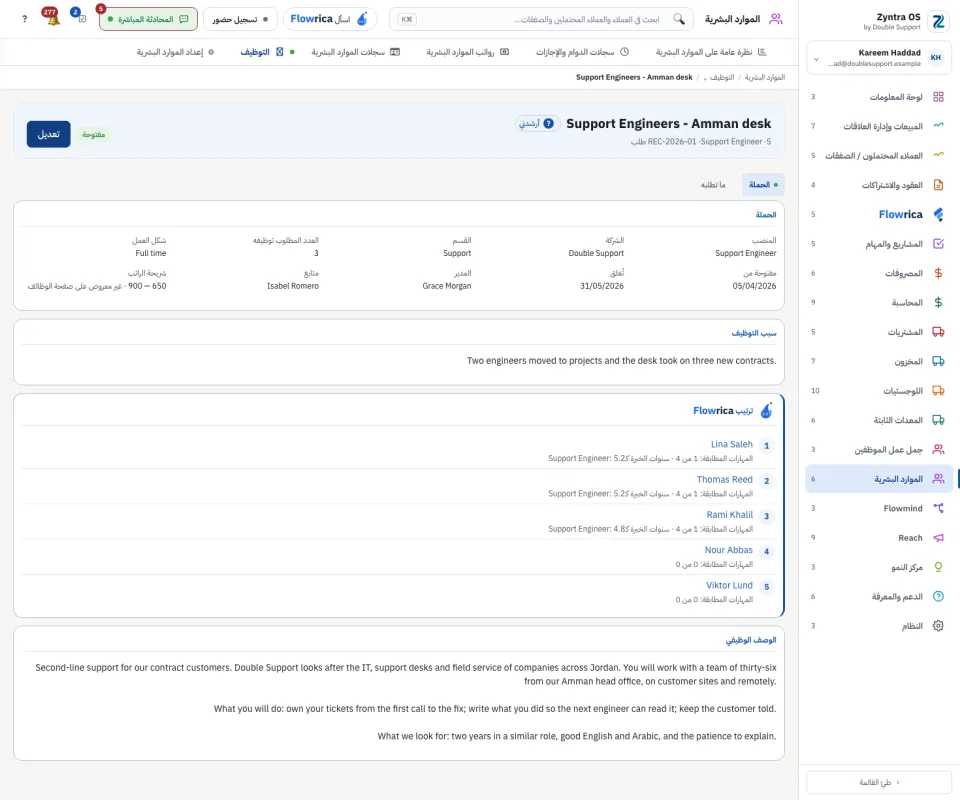This screenshot has width=960, height=800.
Task: Open the سجلات الموارد البشرية tab
Action: [355, 52]
